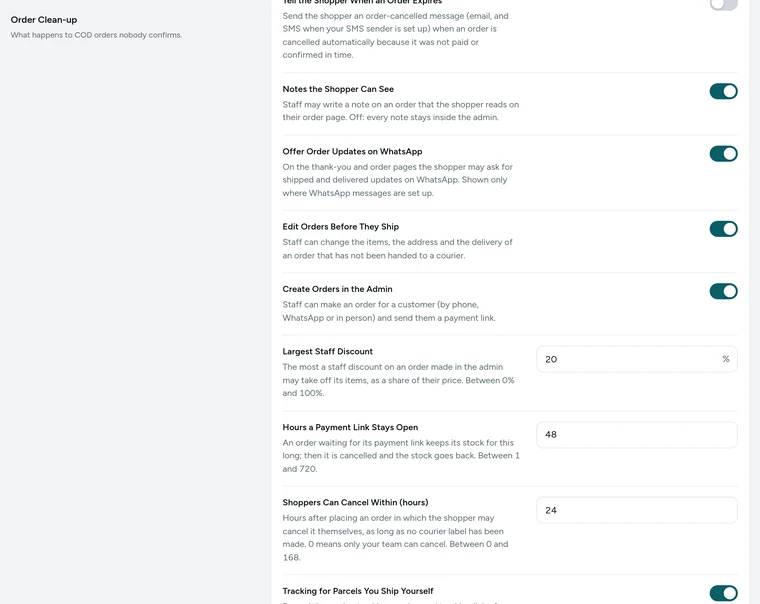Focus the Largest Staff Discount field showing 20

[x=636, y=359]
